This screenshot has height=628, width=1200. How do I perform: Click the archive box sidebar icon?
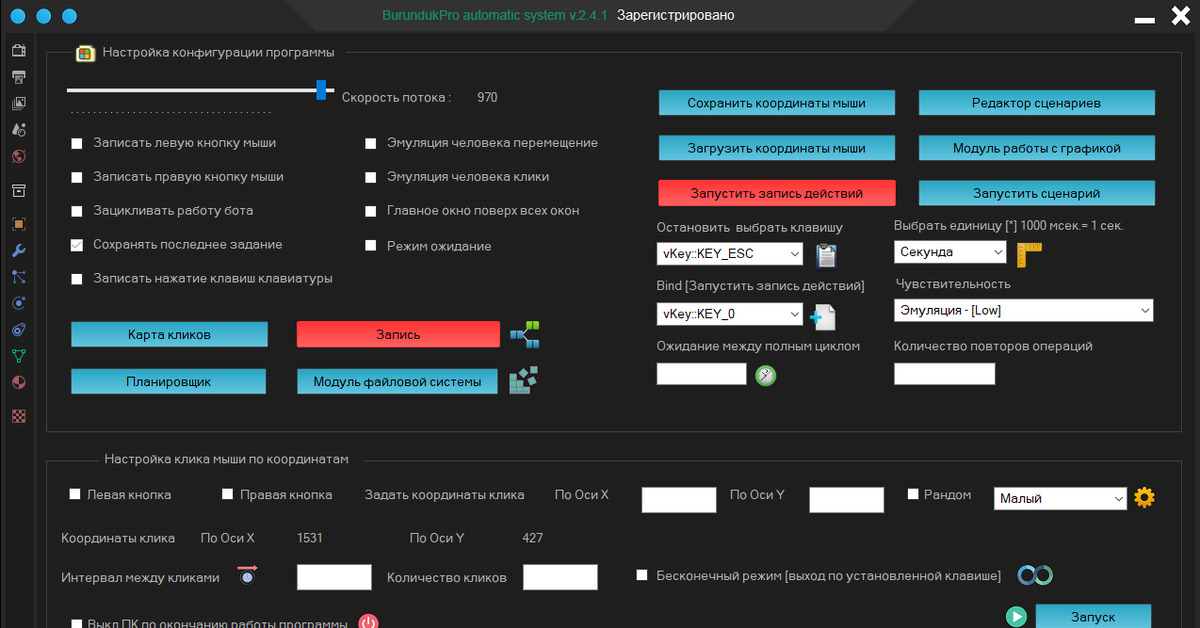point(18,190)
